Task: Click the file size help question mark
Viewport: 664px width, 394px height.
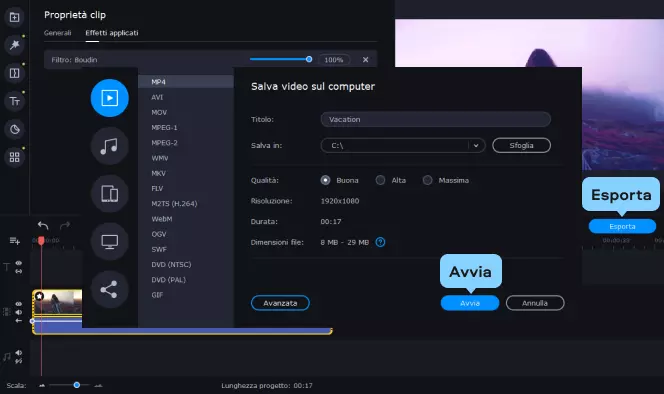Action: (x=380, y=242)
